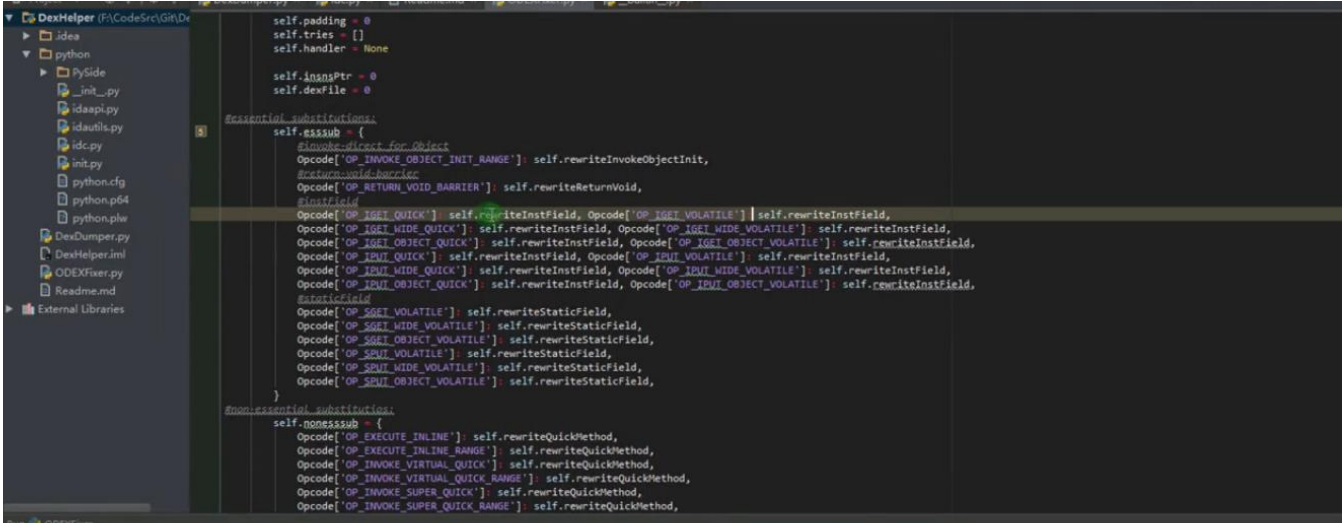Click the DexHelper.iml module file icon
The width and height of the screenshot is (1342, 523).
(45, 254)
